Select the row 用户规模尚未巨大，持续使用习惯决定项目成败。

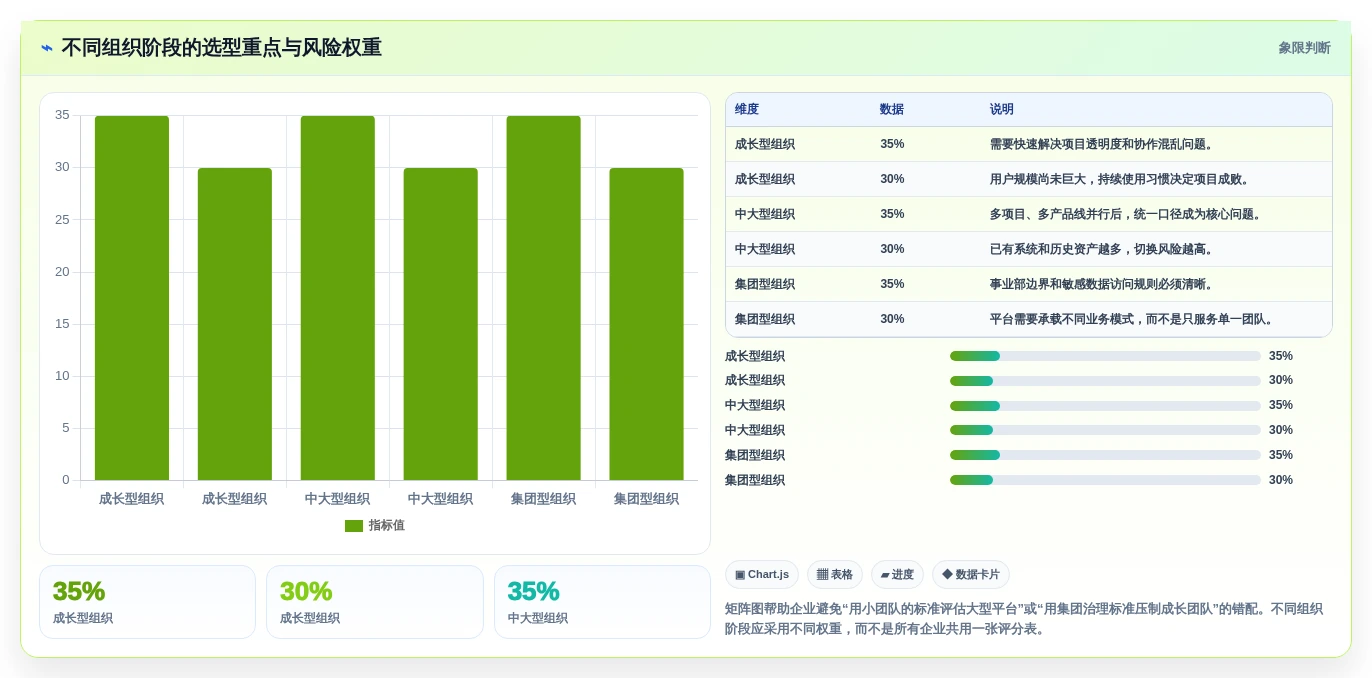coord(1029,179)
